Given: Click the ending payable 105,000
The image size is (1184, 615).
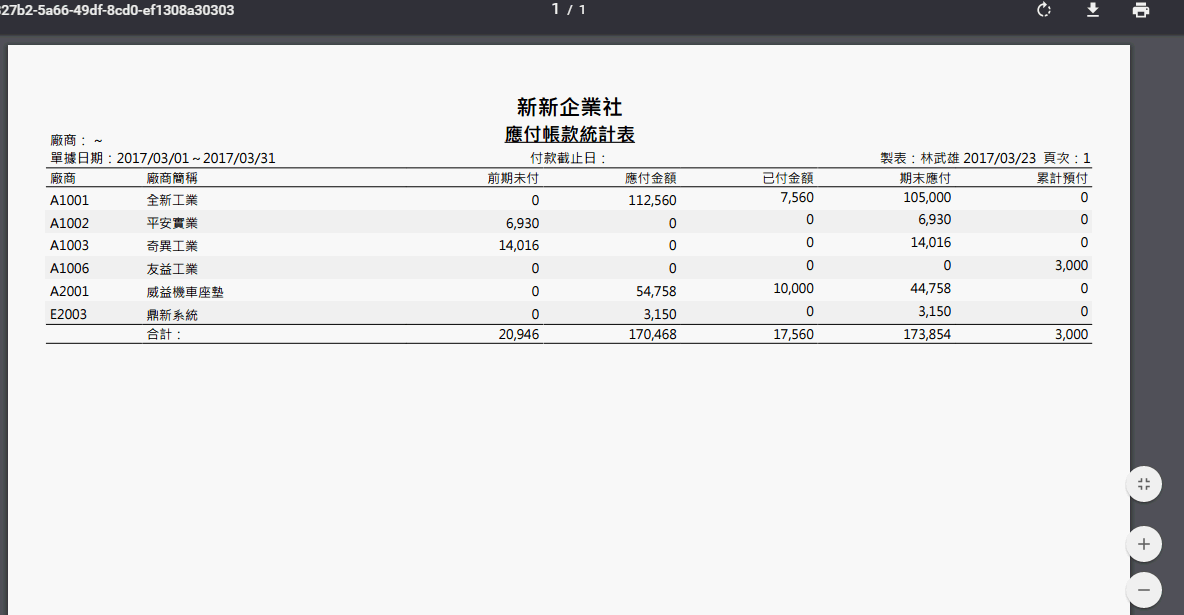Looking at the screenshot, I should coord(927,197).
